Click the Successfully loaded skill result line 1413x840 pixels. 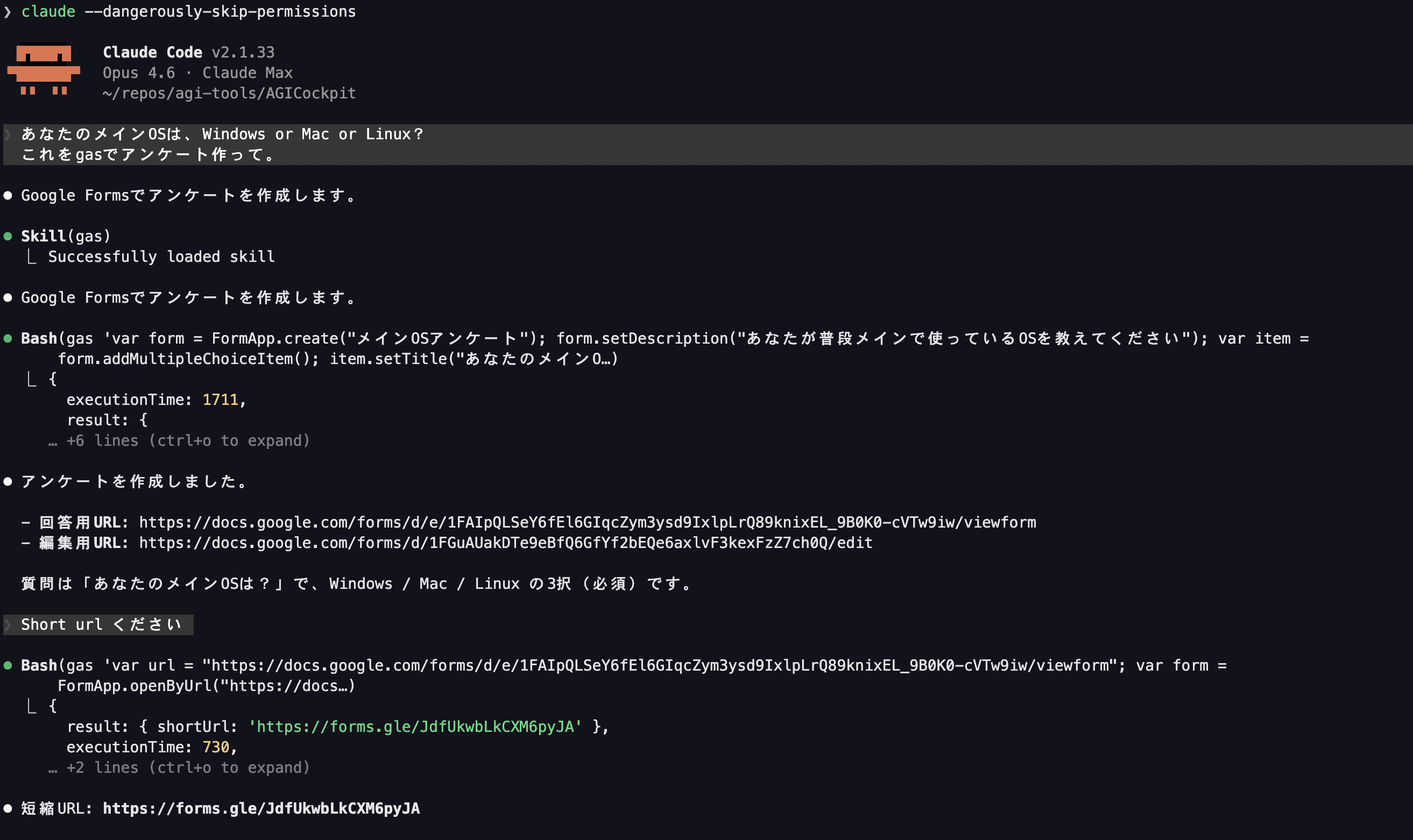(161, 257)
